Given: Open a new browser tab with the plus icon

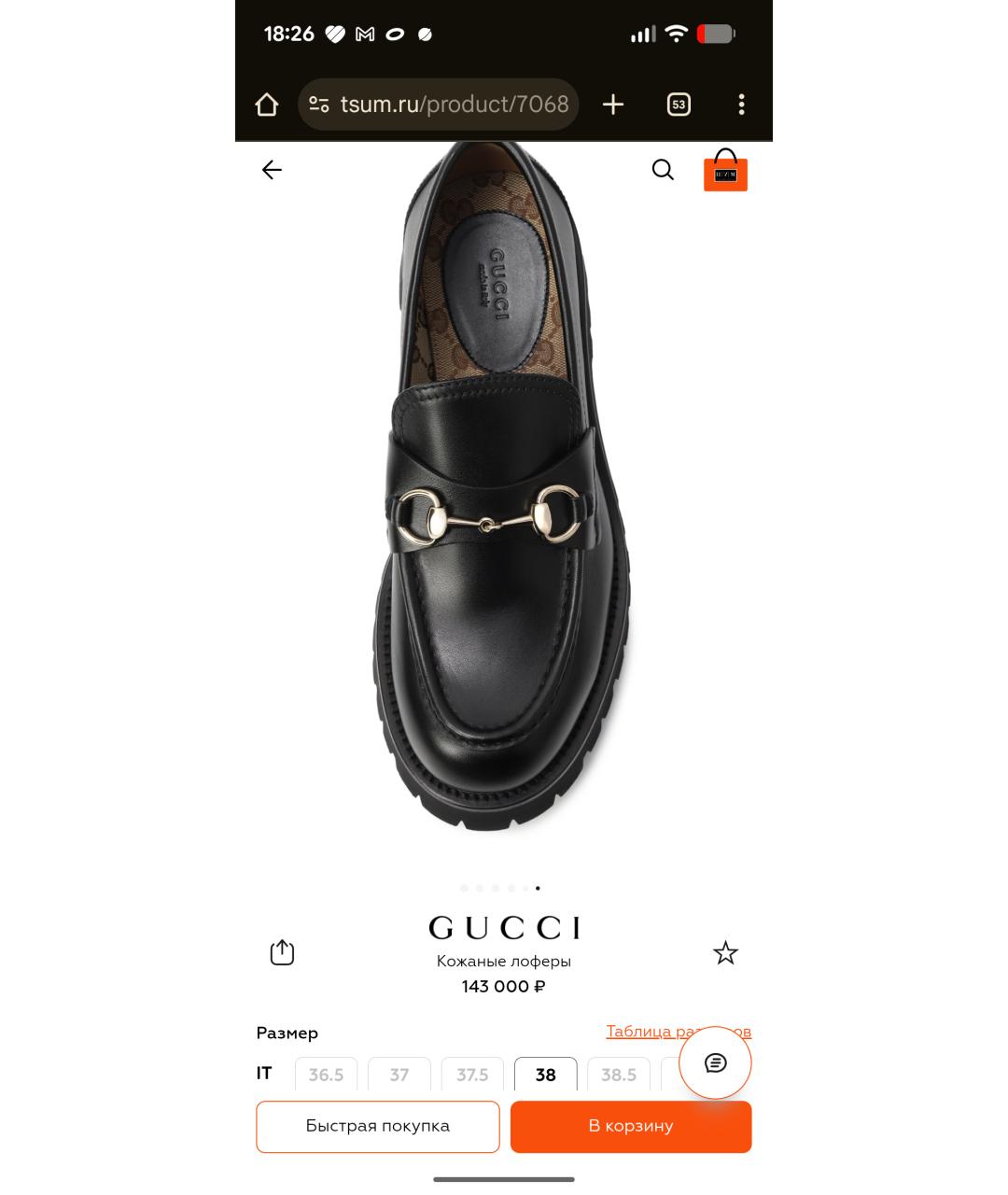Looking at the screenshot, I should click(613, 105).
